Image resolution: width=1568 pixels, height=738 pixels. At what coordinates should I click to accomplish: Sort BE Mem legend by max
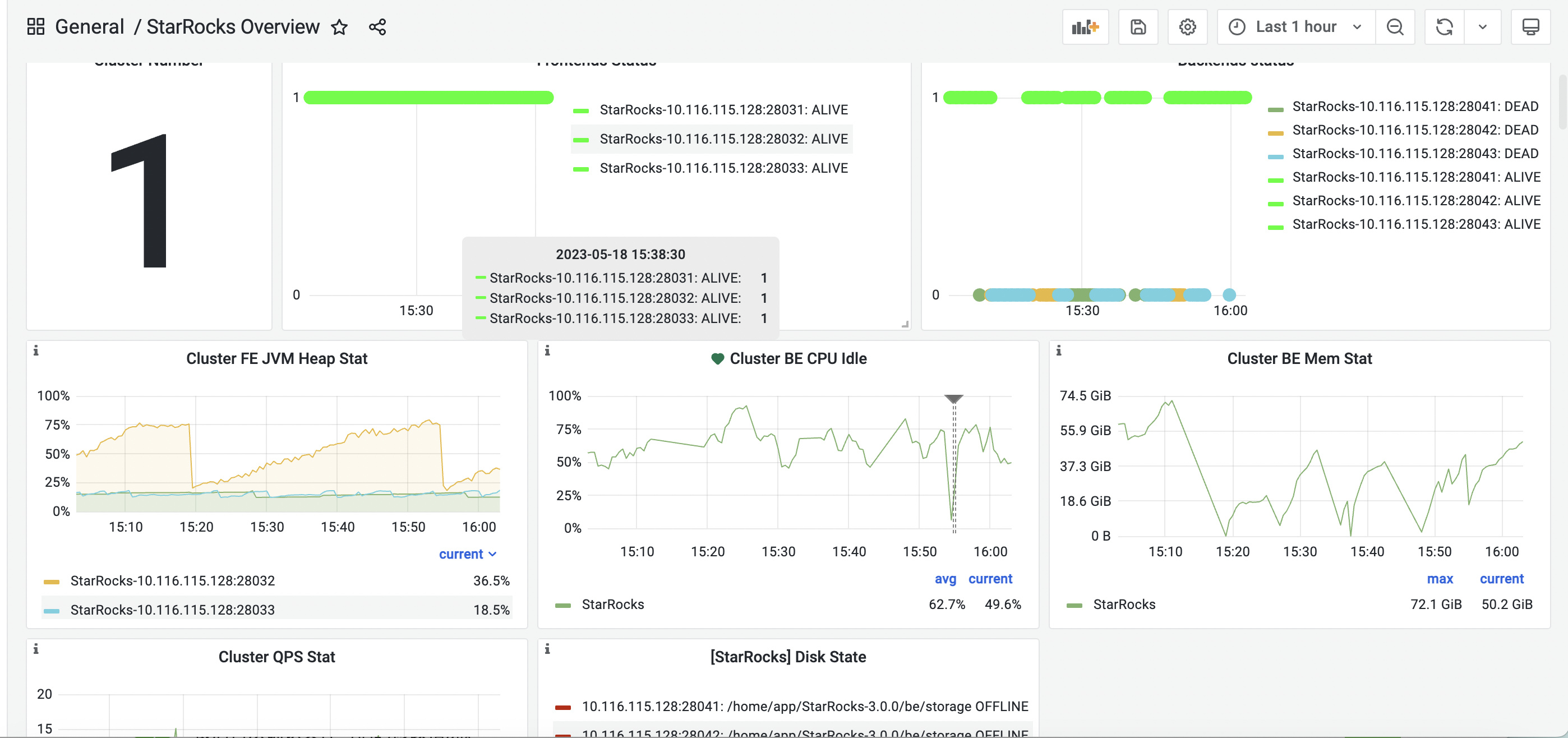pos(1440,579)
